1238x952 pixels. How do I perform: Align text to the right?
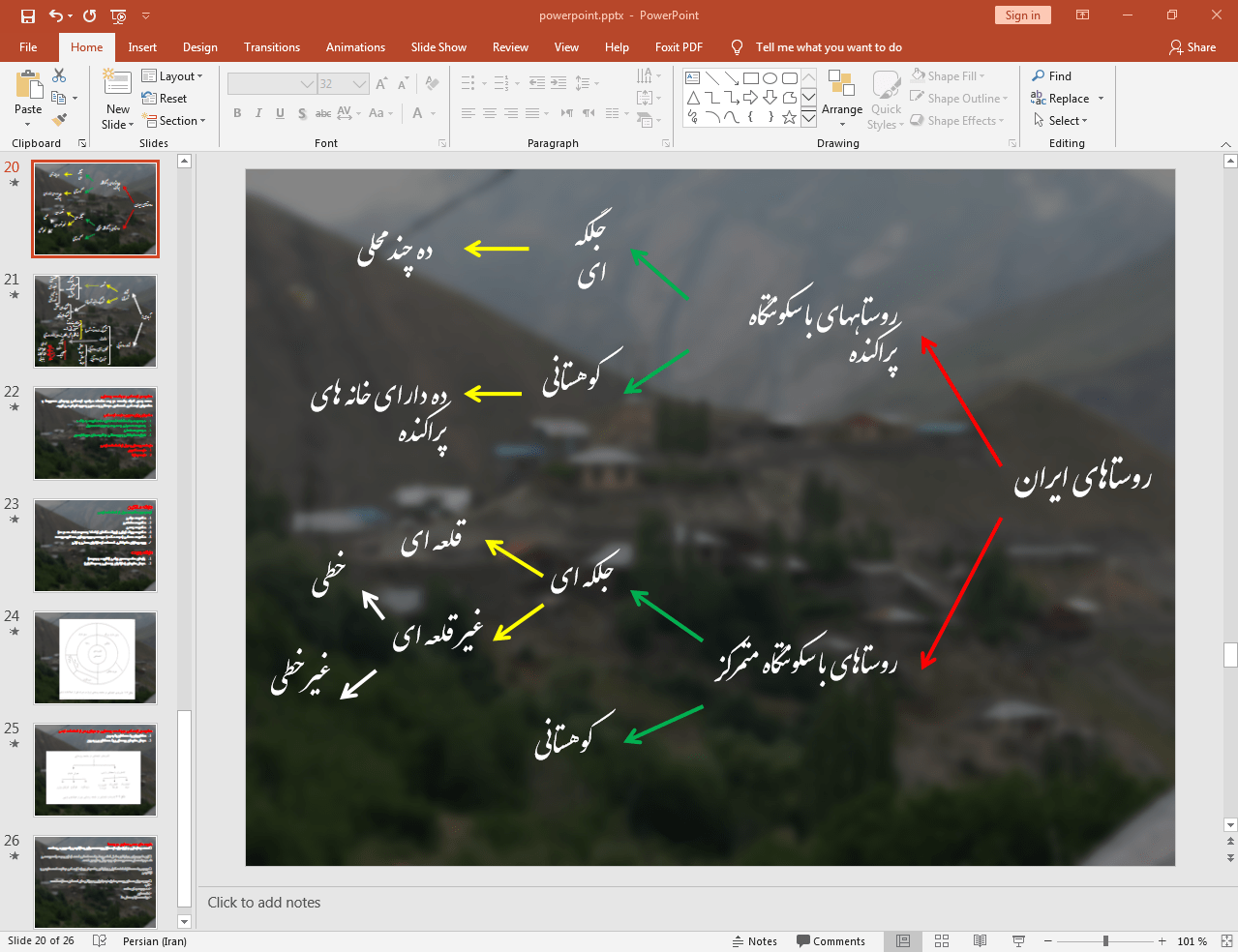click(511, 113)
